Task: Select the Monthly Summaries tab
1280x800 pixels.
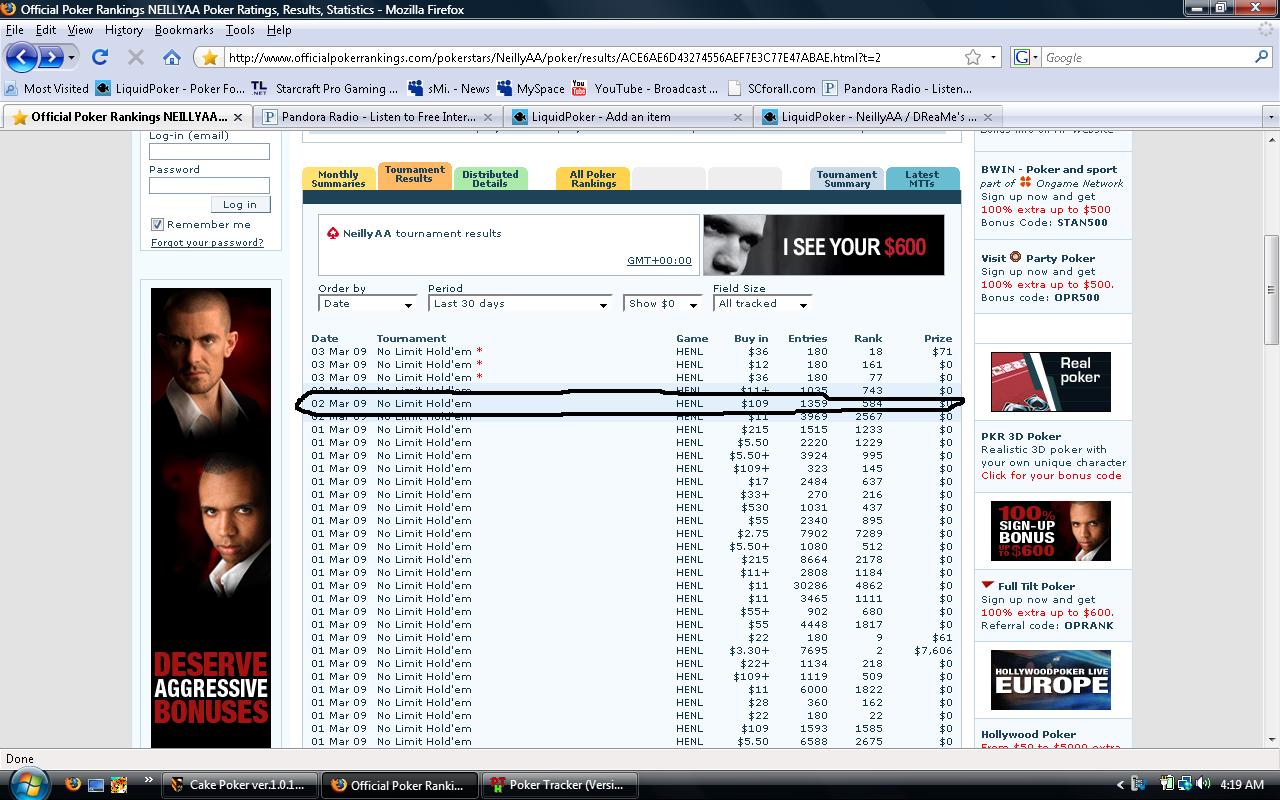Action: tap(338, 178)
